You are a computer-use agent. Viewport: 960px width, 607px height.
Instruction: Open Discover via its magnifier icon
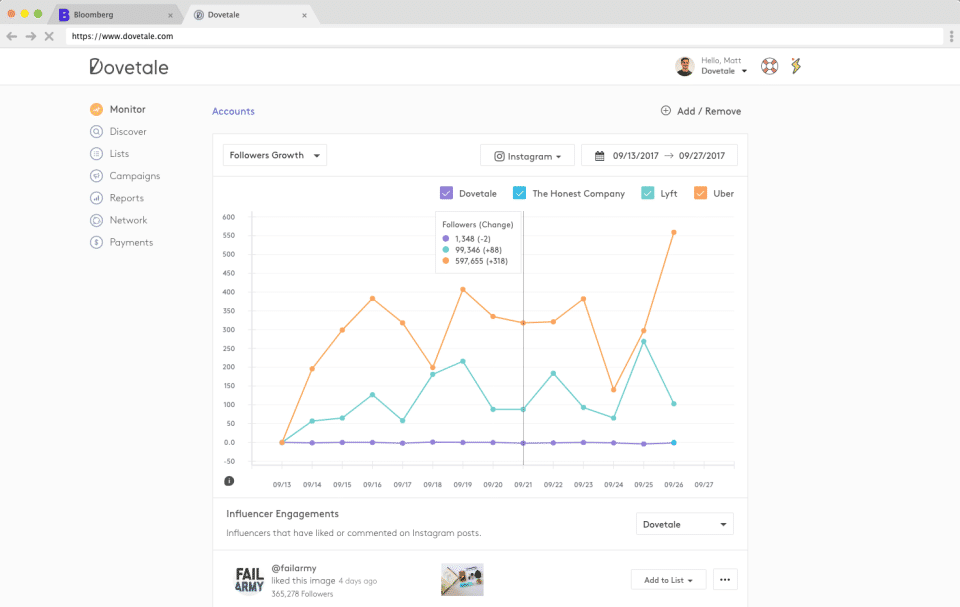click(96, 132)
